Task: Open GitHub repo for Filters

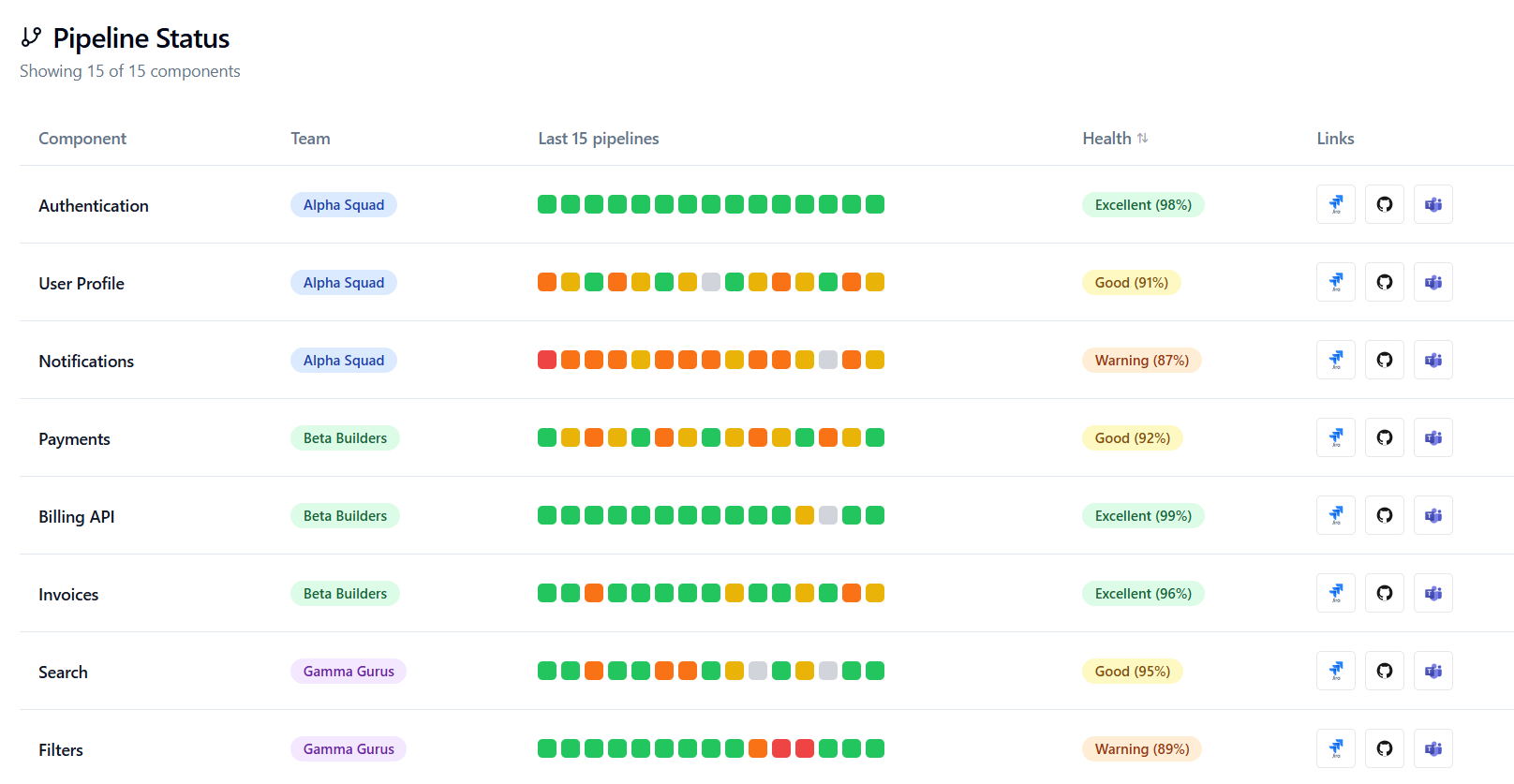Action: click(1385, 748)
